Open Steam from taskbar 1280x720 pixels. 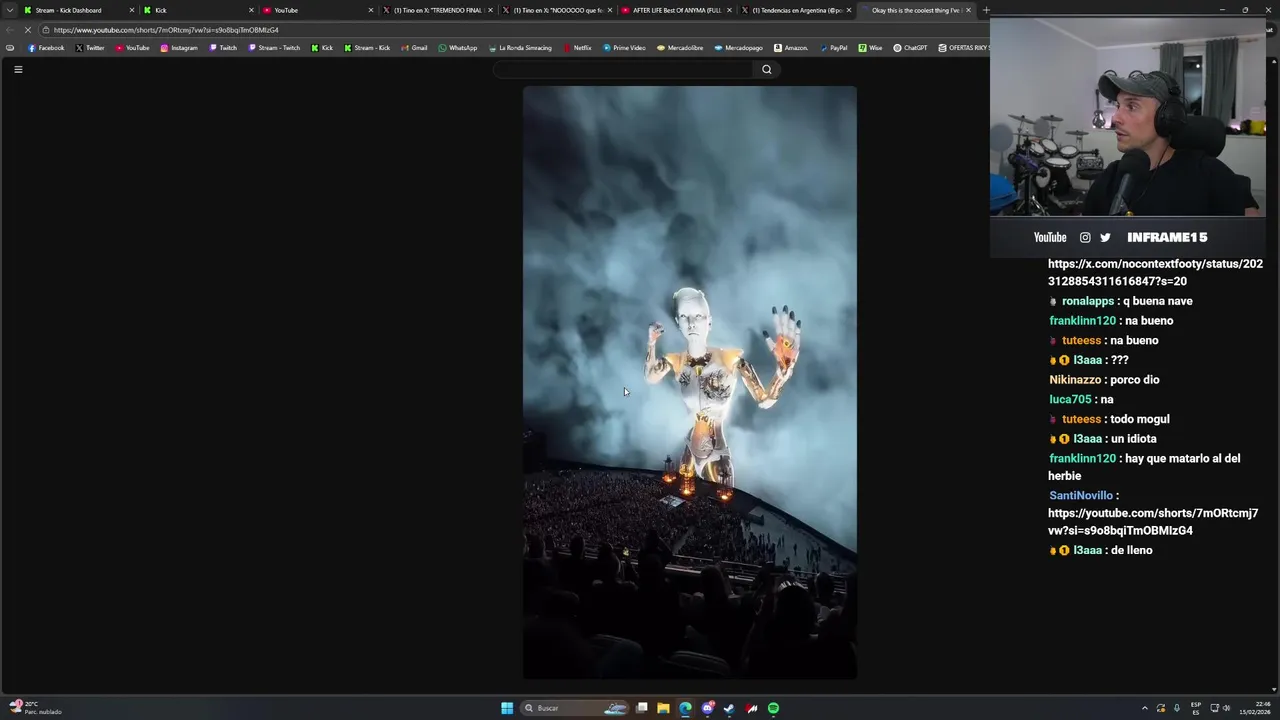pos(729,708)
